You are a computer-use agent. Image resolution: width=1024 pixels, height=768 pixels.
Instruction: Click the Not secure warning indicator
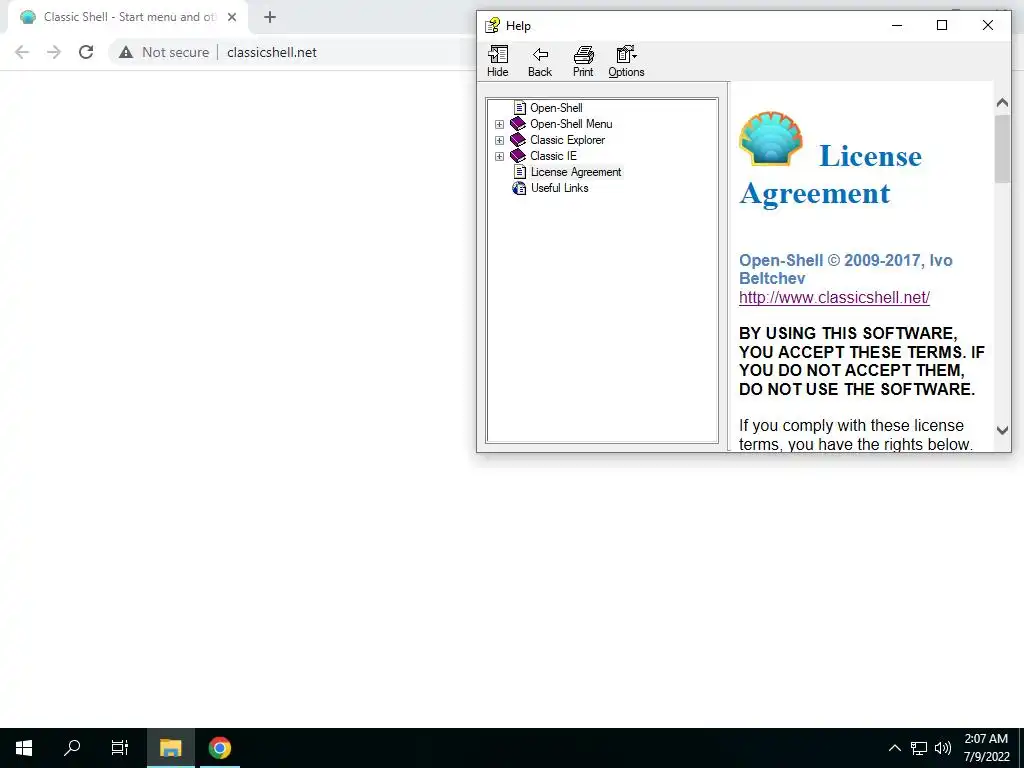click(164, 52)
